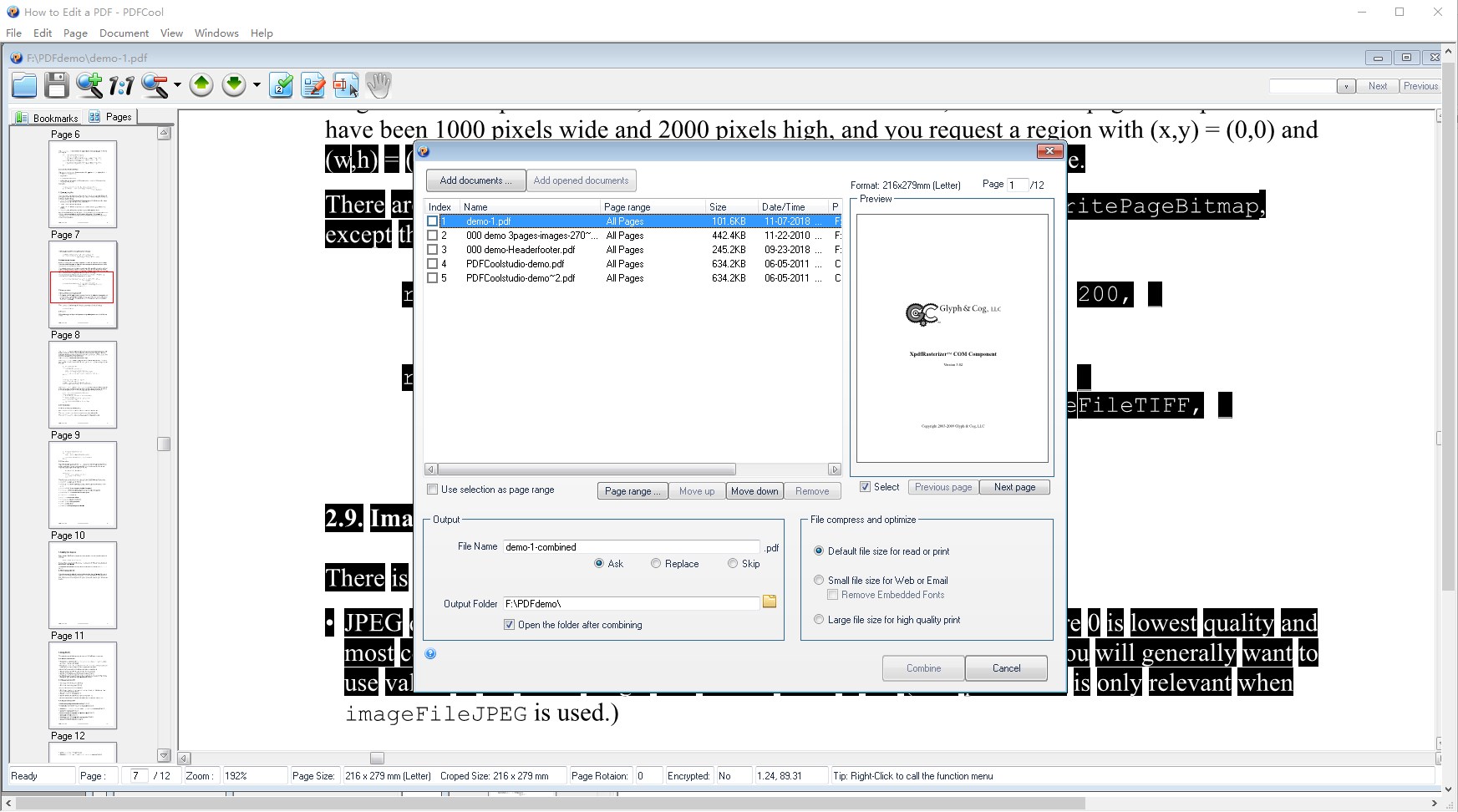Enable Remove Embedded Fonts checkbox
The width and height of the screenshot is (1458, 812).
coord(832,595)
